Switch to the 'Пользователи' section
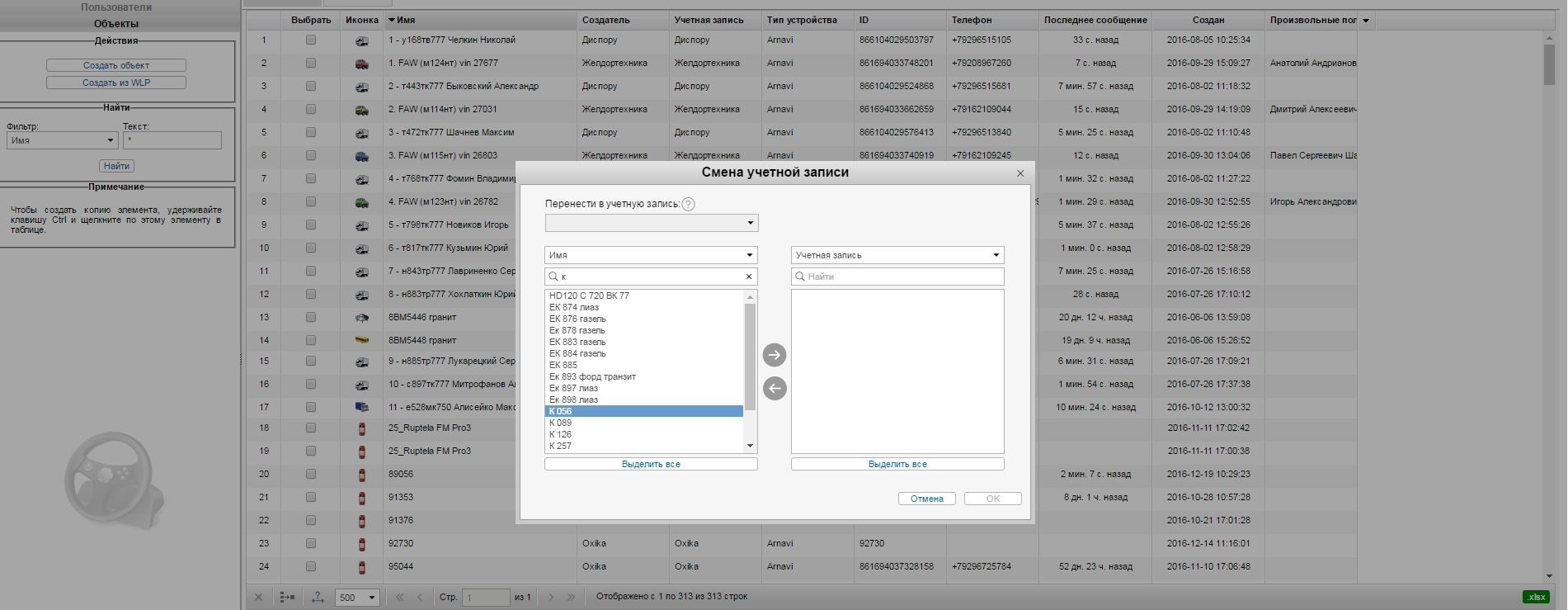This screenshot has width=1568, height=610. click(x=116, y=7)
